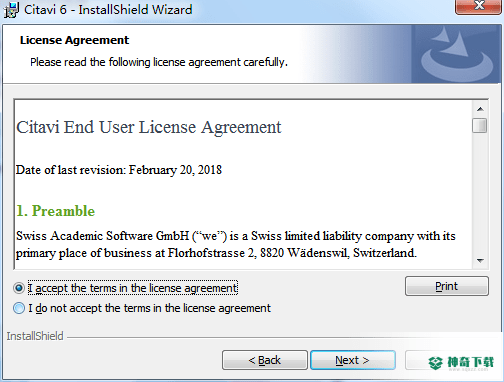Click the license text scroll-down arrow

(480, 261)
